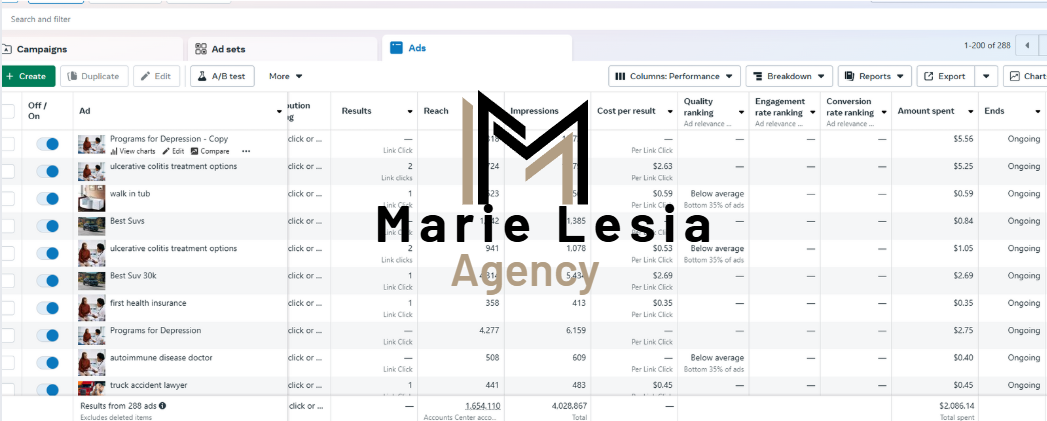The height and width of the screenshot is (421, 1047).
Task: Click the info icon beside Results from 288 ads
Action: [x=163, y=405]
